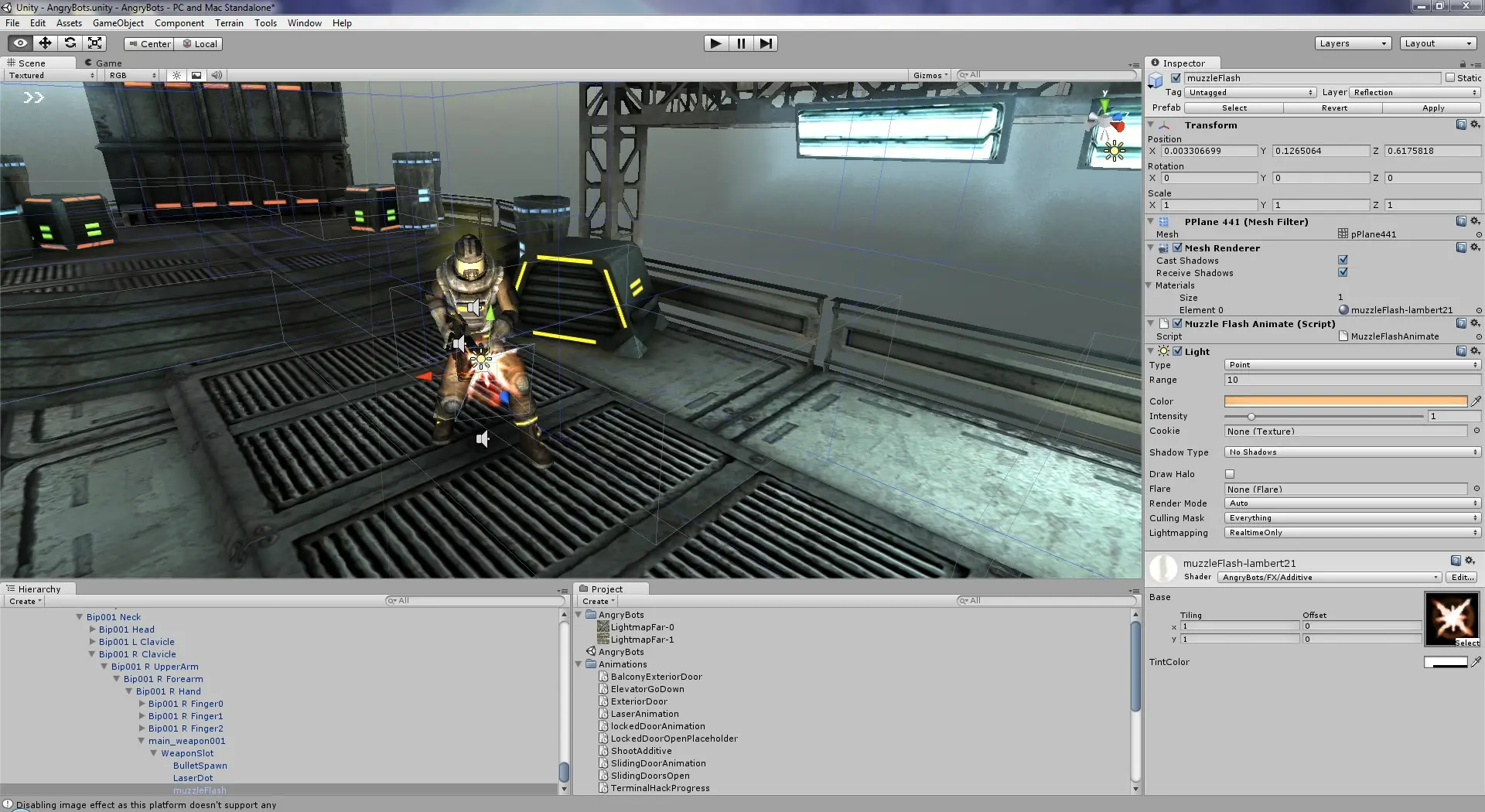Image resolution: width=1485 pixels, height=812 pixels.
Task: Select the Rotate transform tool
Action: tap(70, 43)
